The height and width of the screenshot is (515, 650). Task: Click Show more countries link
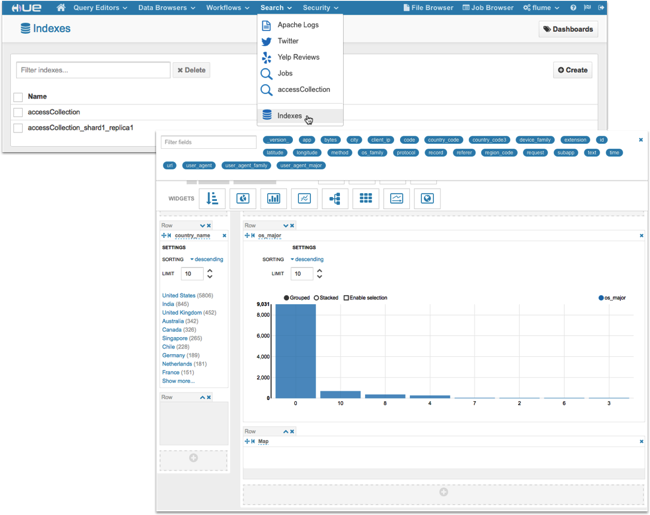coord(178,381)
